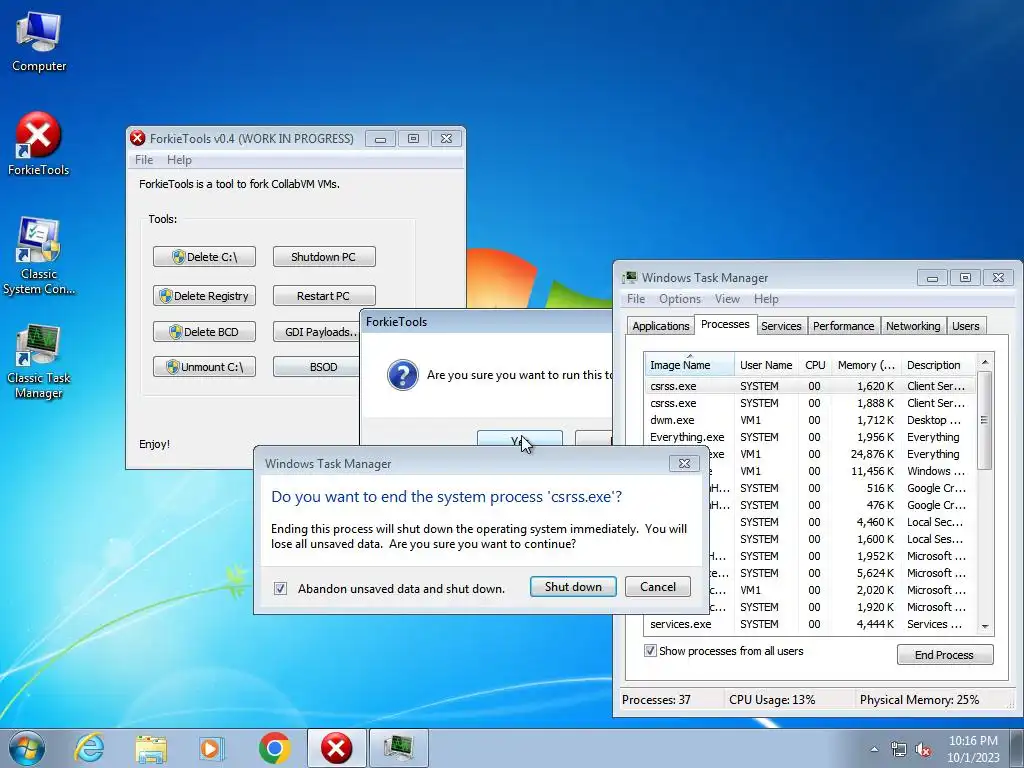Screen dimensions: 1024x768
Task: Open the taskbar clock showing 10:16 PM
Action: (x=973, y=749)
